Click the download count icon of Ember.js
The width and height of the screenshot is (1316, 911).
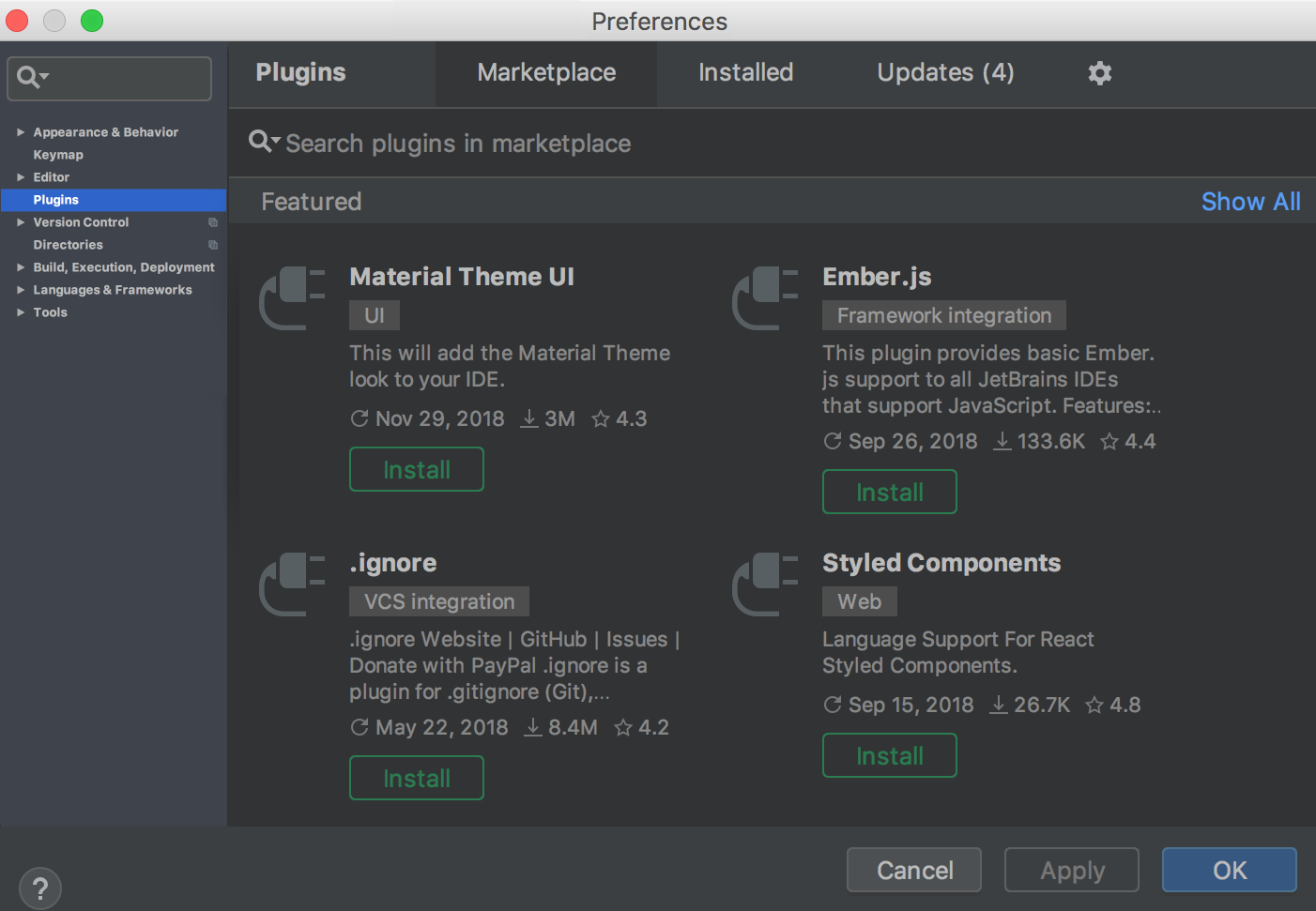click(x=1002, y=441)
